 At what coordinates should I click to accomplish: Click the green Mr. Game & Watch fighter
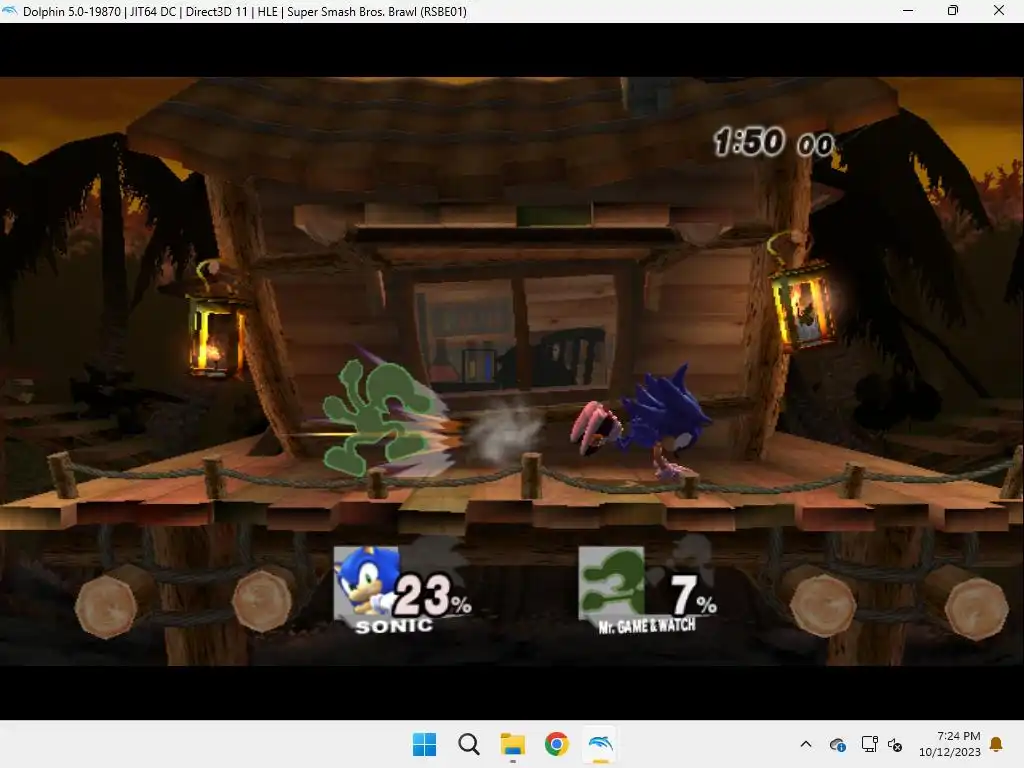pyautogui.click(x=376, y=417)
